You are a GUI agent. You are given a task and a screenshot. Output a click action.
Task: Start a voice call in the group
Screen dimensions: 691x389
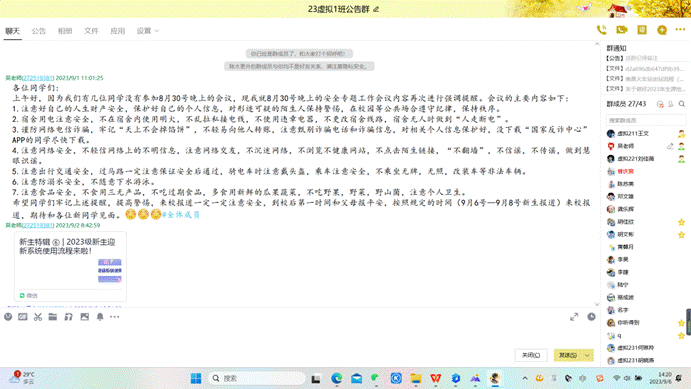tap(602, 30)
